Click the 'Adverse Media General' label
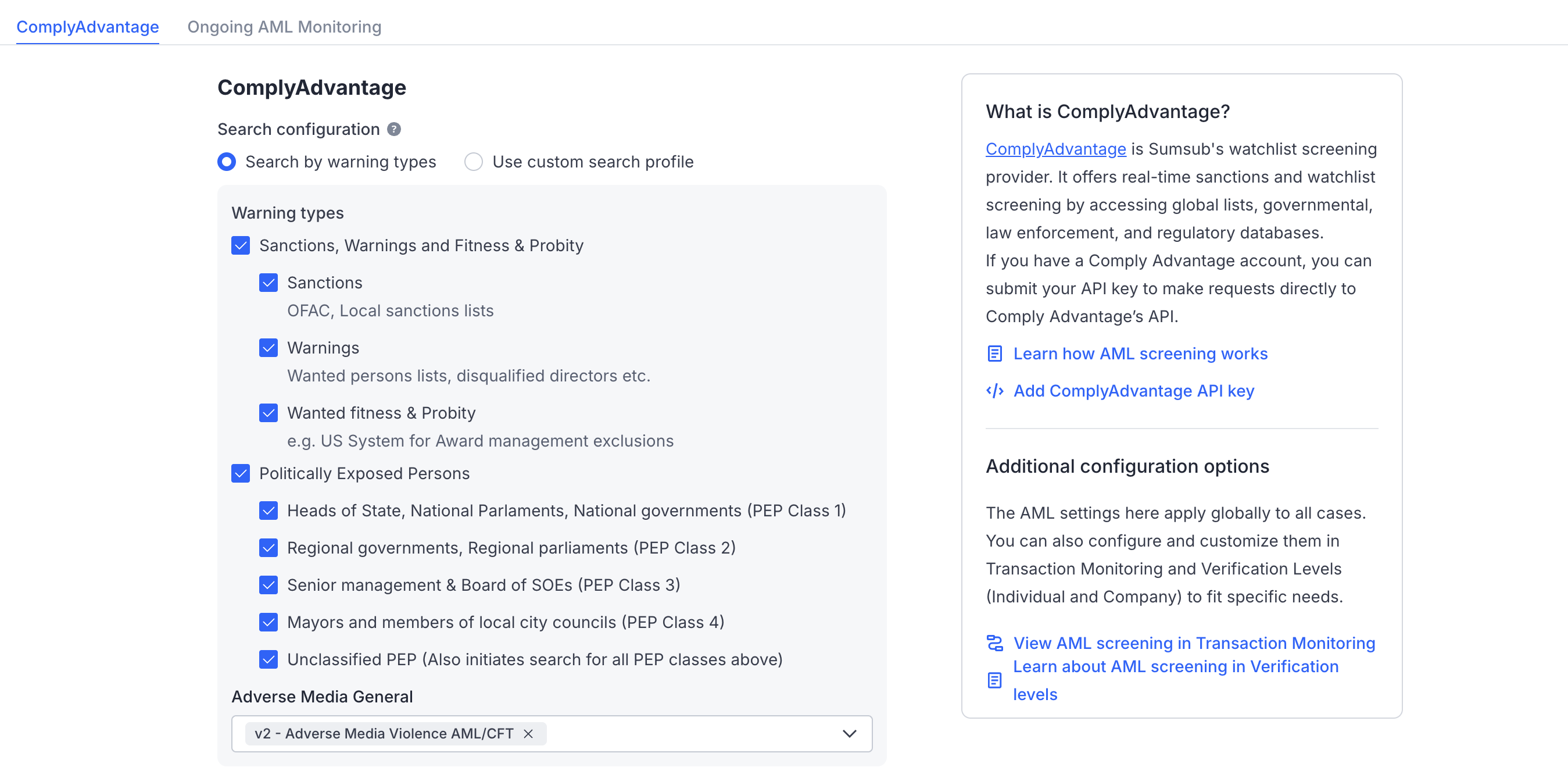Screen dimensions: 1568x778 322,697
